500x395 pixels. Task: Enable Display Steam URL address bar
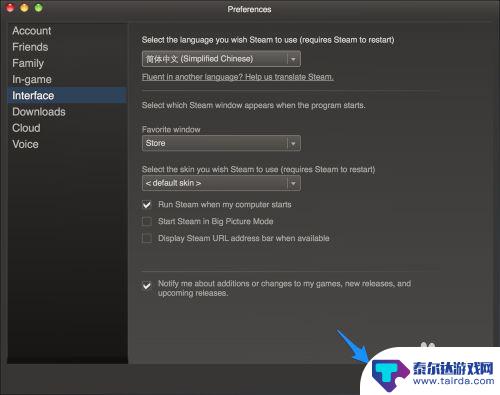(x=147, y=238)
